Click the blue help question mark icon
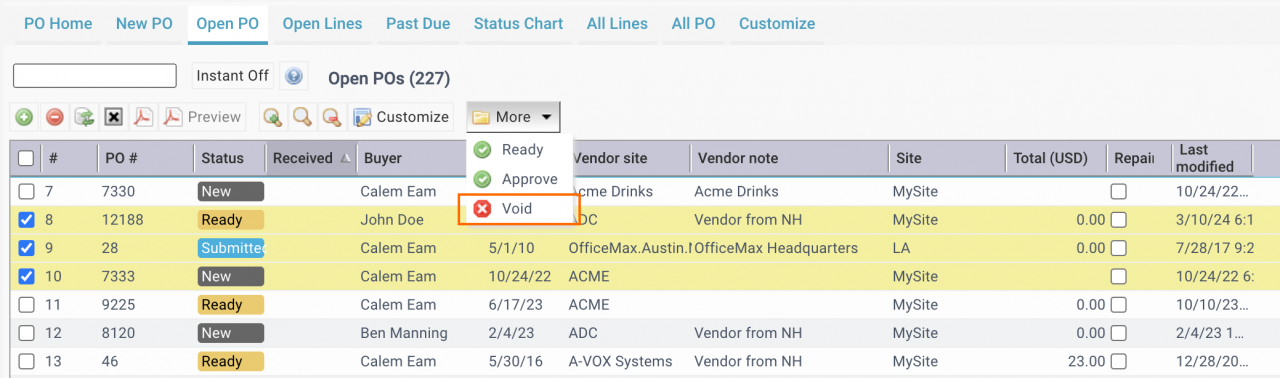This screenshot has height=378, width=1280. click(294, 76)
